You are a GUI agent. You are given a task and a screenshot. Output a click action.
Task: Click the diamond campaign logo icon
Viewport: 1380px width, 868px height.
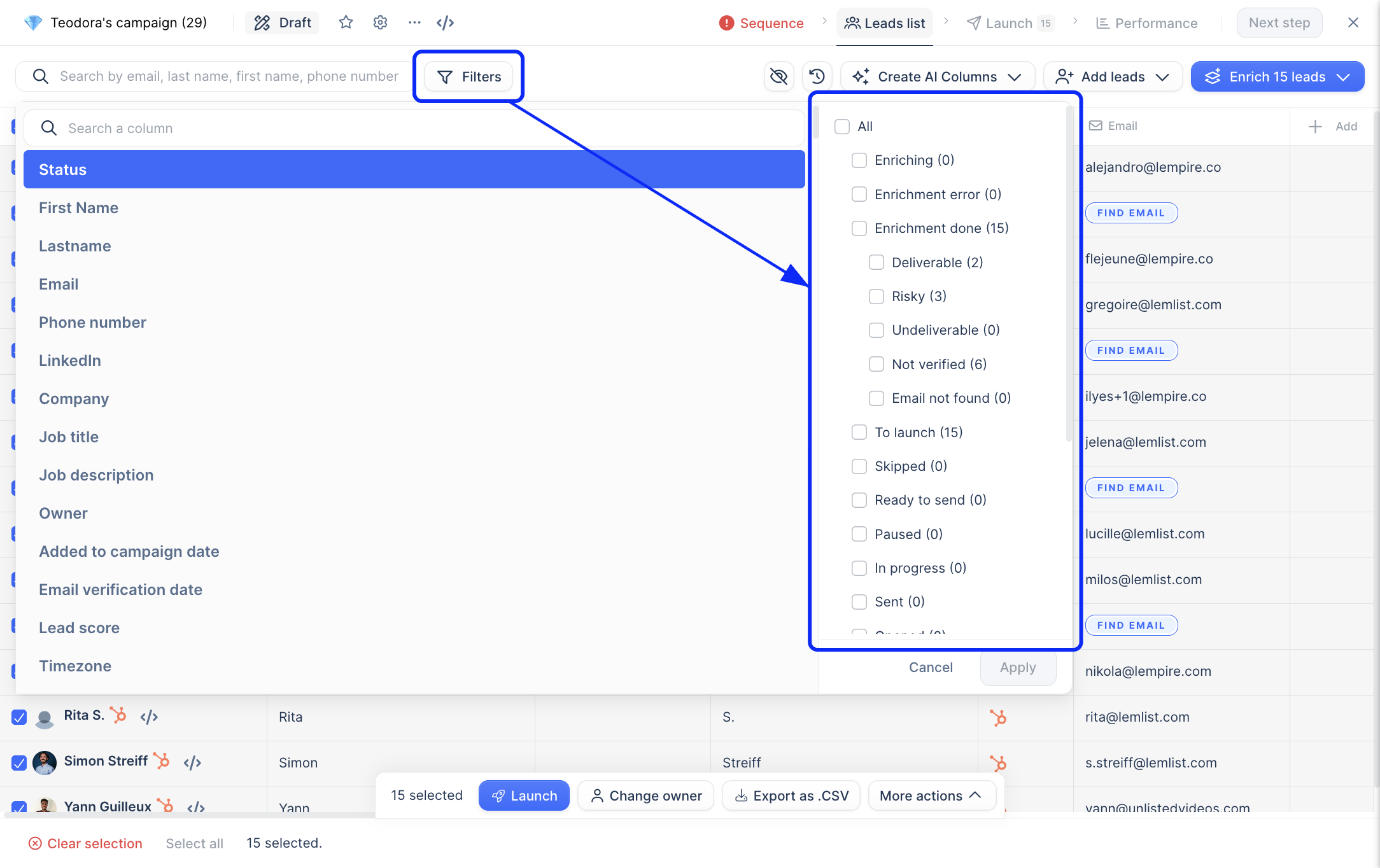click(33, 23)
